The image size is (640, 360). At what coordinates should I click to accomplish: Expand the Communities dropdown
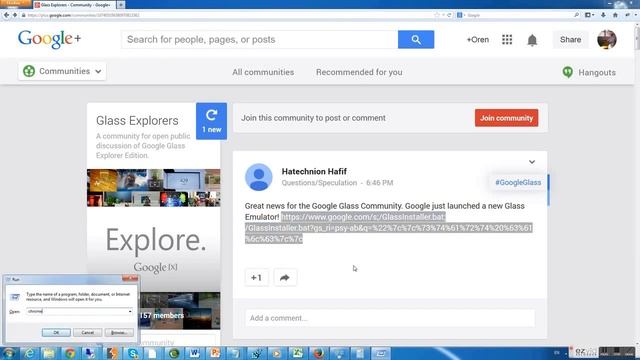pyautogui.click(x=98, y=71)
